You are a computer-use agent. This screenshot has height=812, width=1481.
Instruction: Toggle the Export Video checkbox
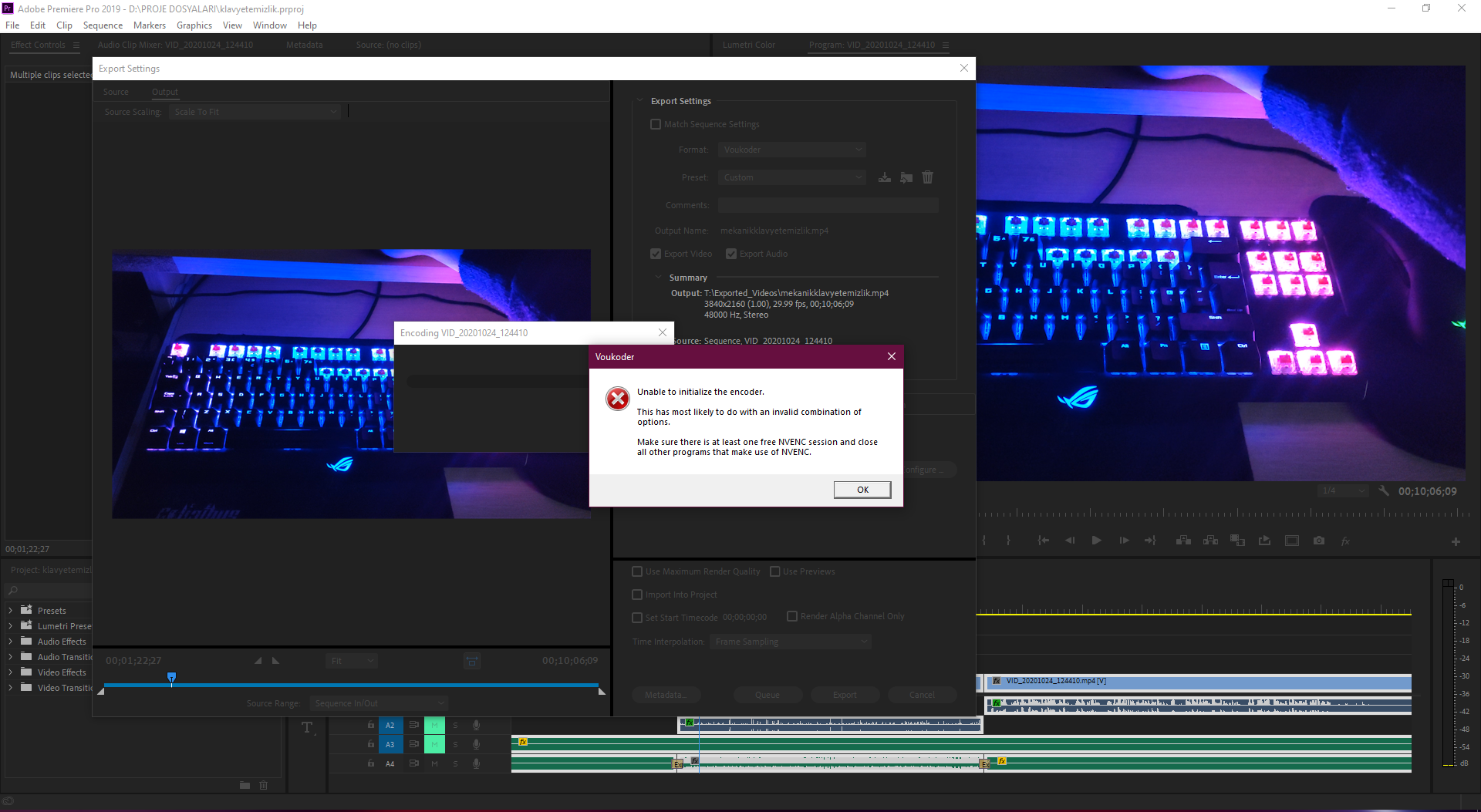[656, 254]
